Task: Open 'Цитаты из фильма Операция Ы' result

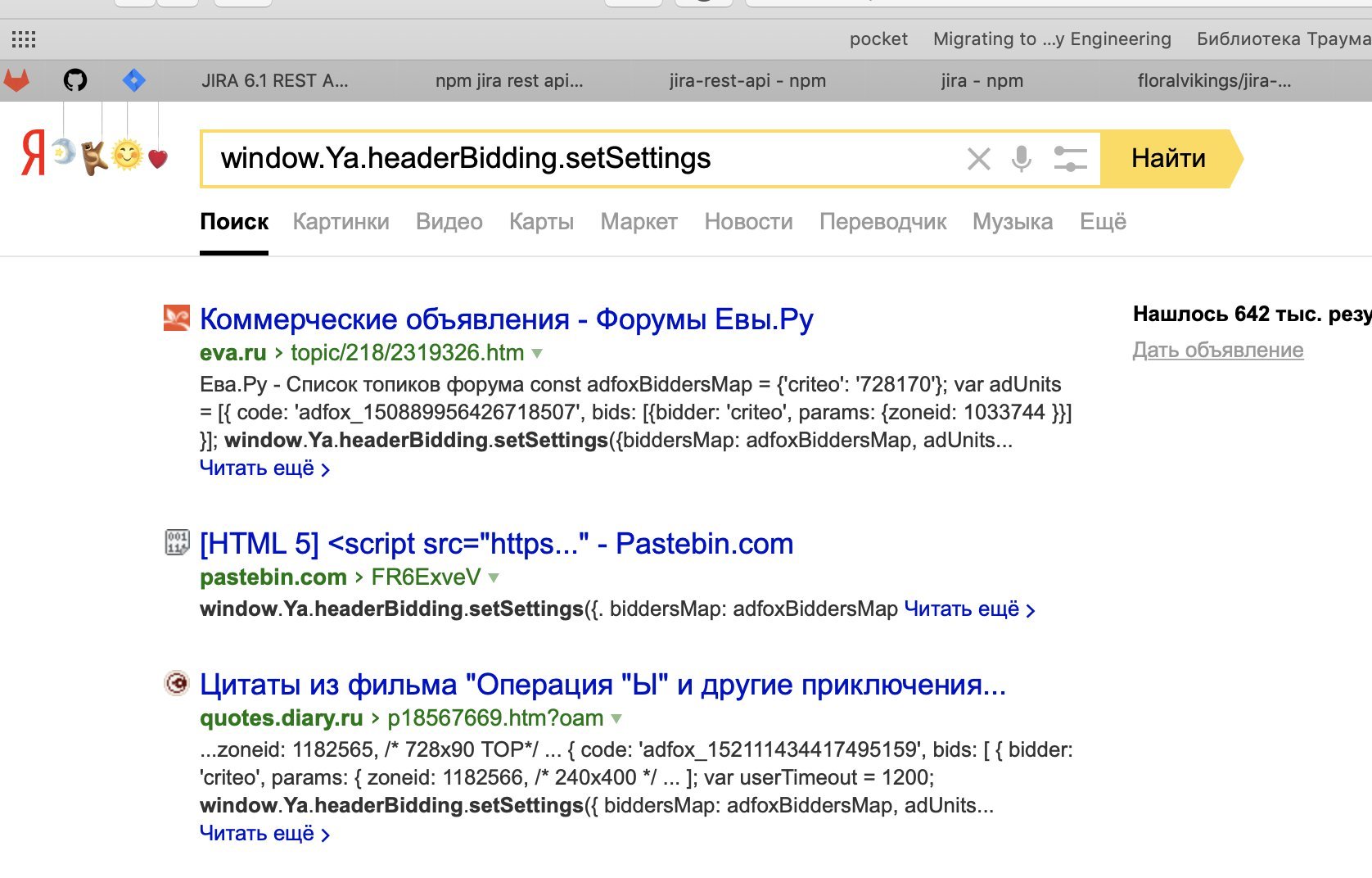Action: 603,685
